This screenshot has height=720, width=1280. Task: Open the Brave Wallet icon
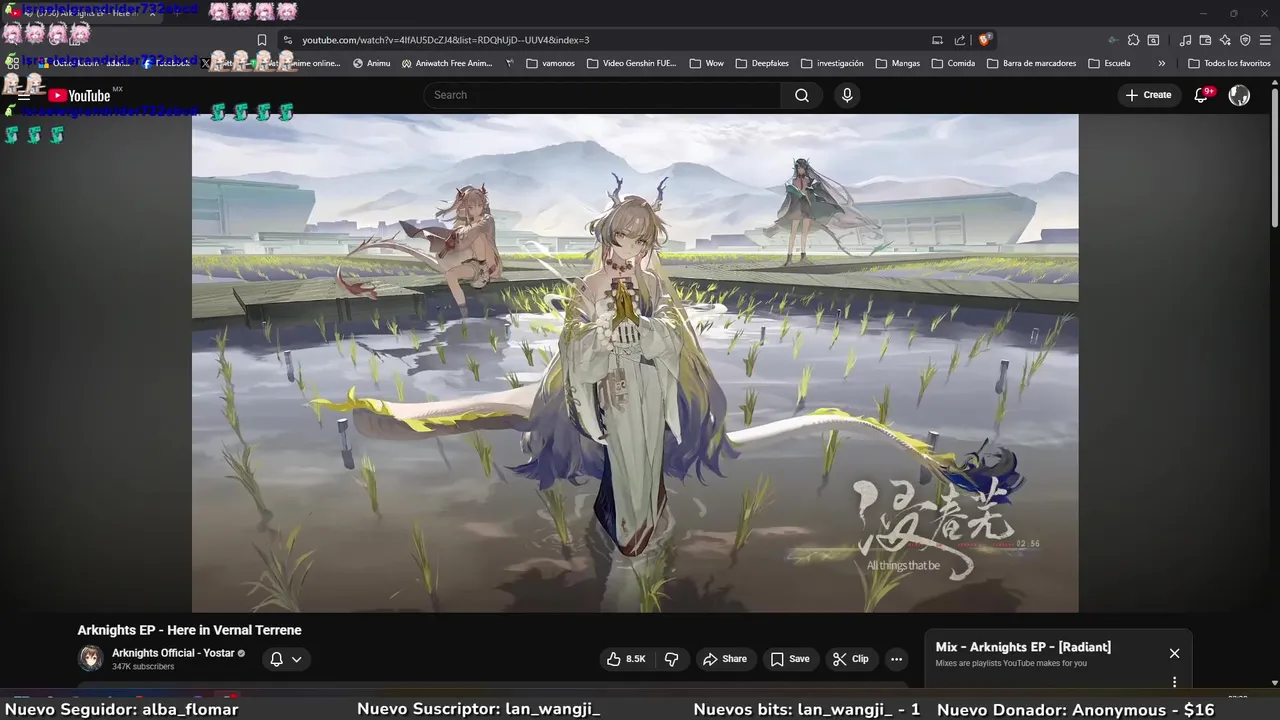[1205, 40]
